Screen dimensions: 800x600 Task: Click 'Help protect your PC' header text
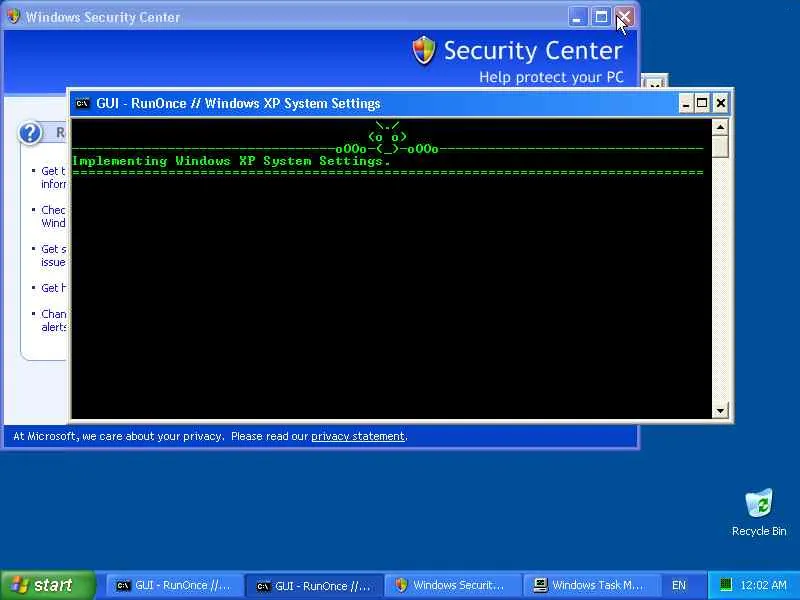click(551, 78)
